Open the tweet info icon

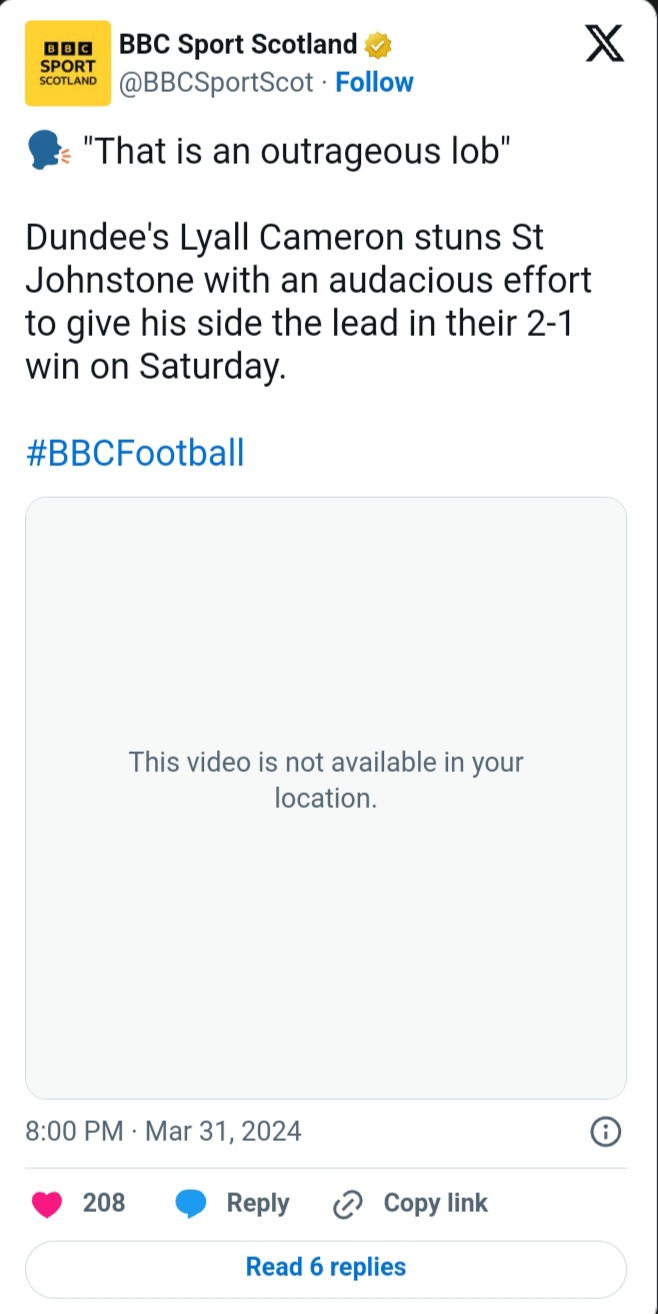(606, 1132)
